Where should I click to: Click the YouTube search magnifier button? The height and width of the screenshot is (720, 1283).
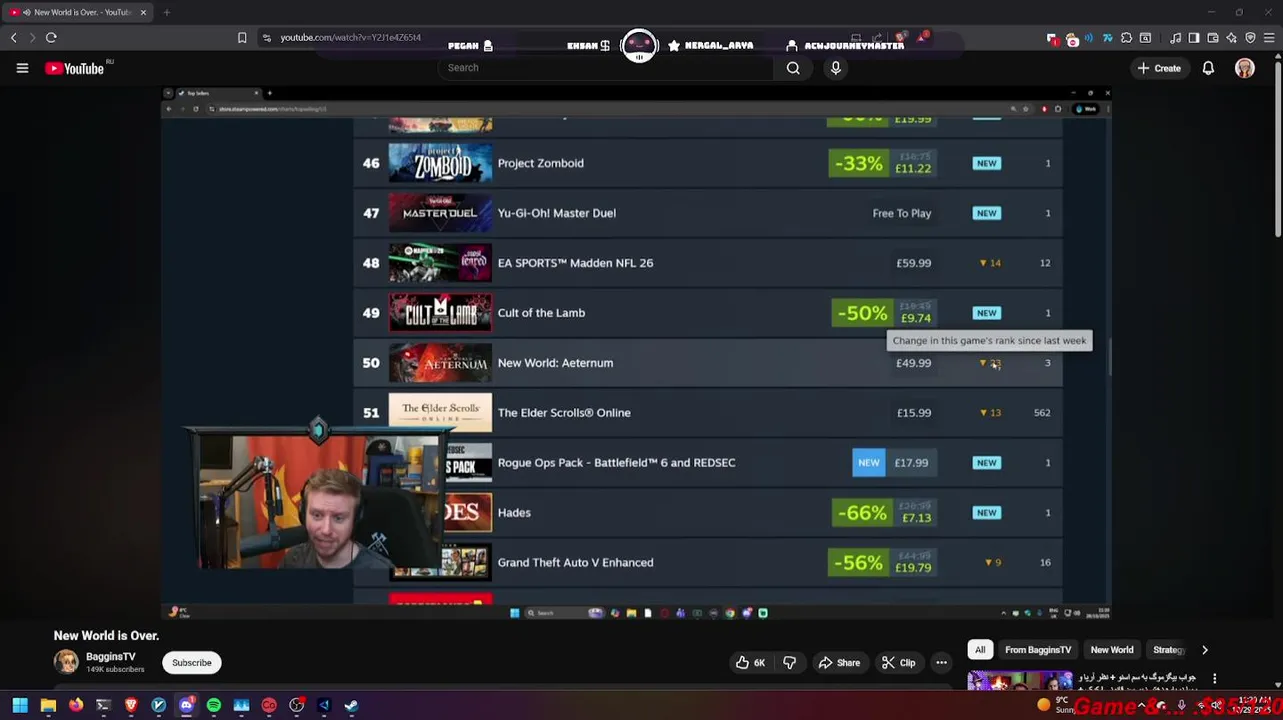(793, 68)
